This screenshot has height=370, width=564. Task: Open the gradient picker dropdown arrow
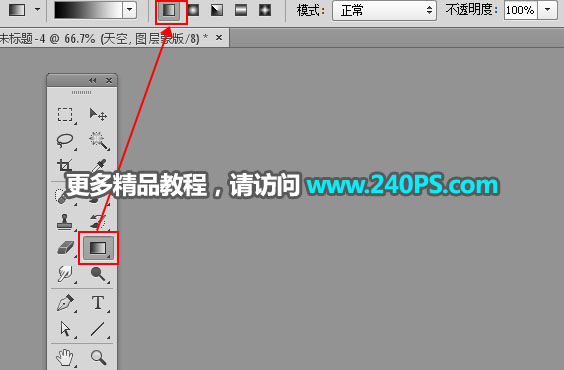[129, 10]
